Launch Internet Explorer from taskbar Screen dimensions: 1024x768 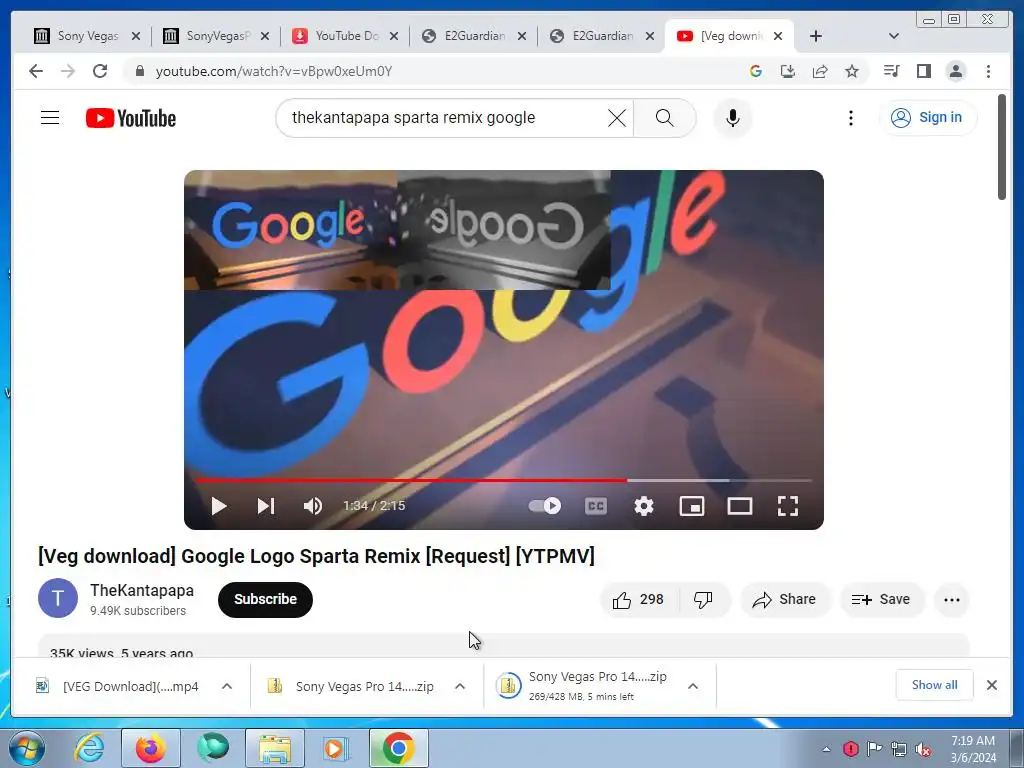[x=89, y=748]
